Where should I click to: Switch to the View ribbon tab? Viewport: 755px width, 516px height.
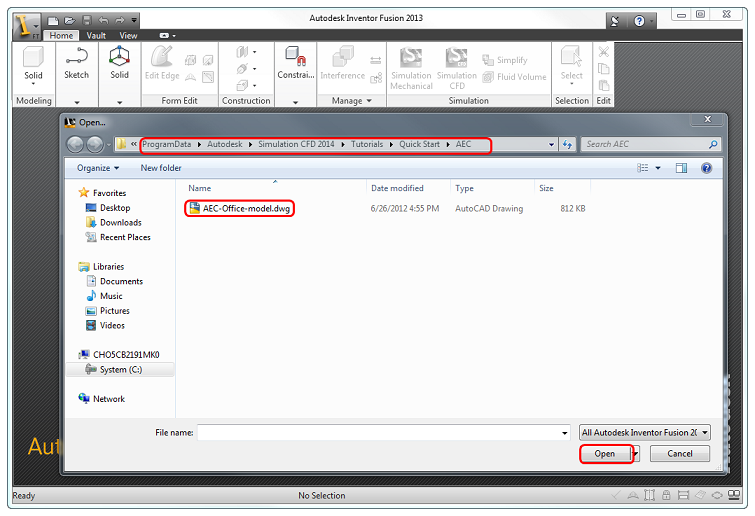pos(128,36)
